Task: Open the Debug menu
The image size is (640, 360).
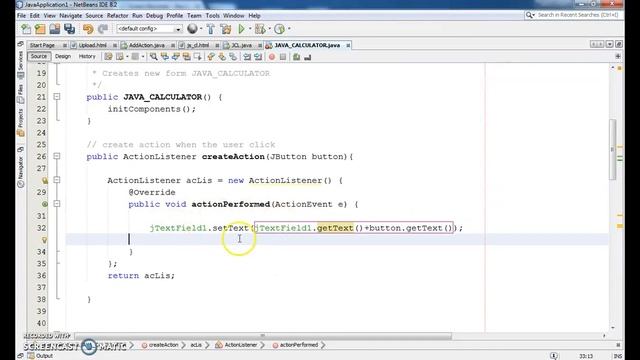Action: [154, 16]
